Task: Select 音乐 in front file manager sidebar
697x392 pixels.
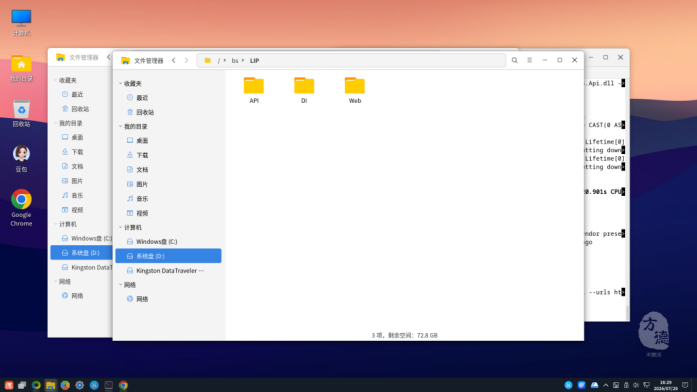Action: (168, 199)
